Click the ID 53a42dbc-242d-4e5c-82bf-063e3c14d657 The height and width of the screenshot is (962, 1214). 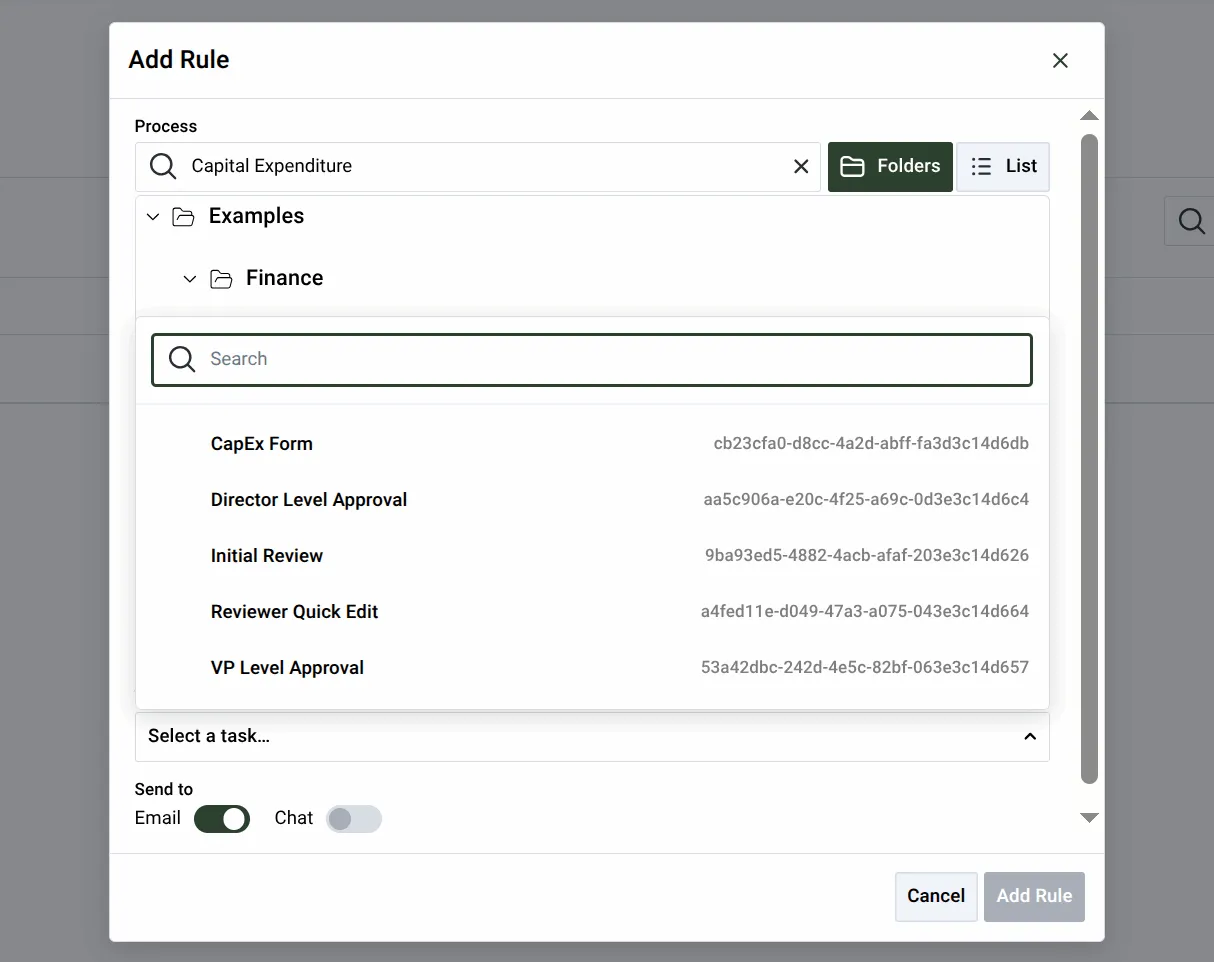(865, 668)
